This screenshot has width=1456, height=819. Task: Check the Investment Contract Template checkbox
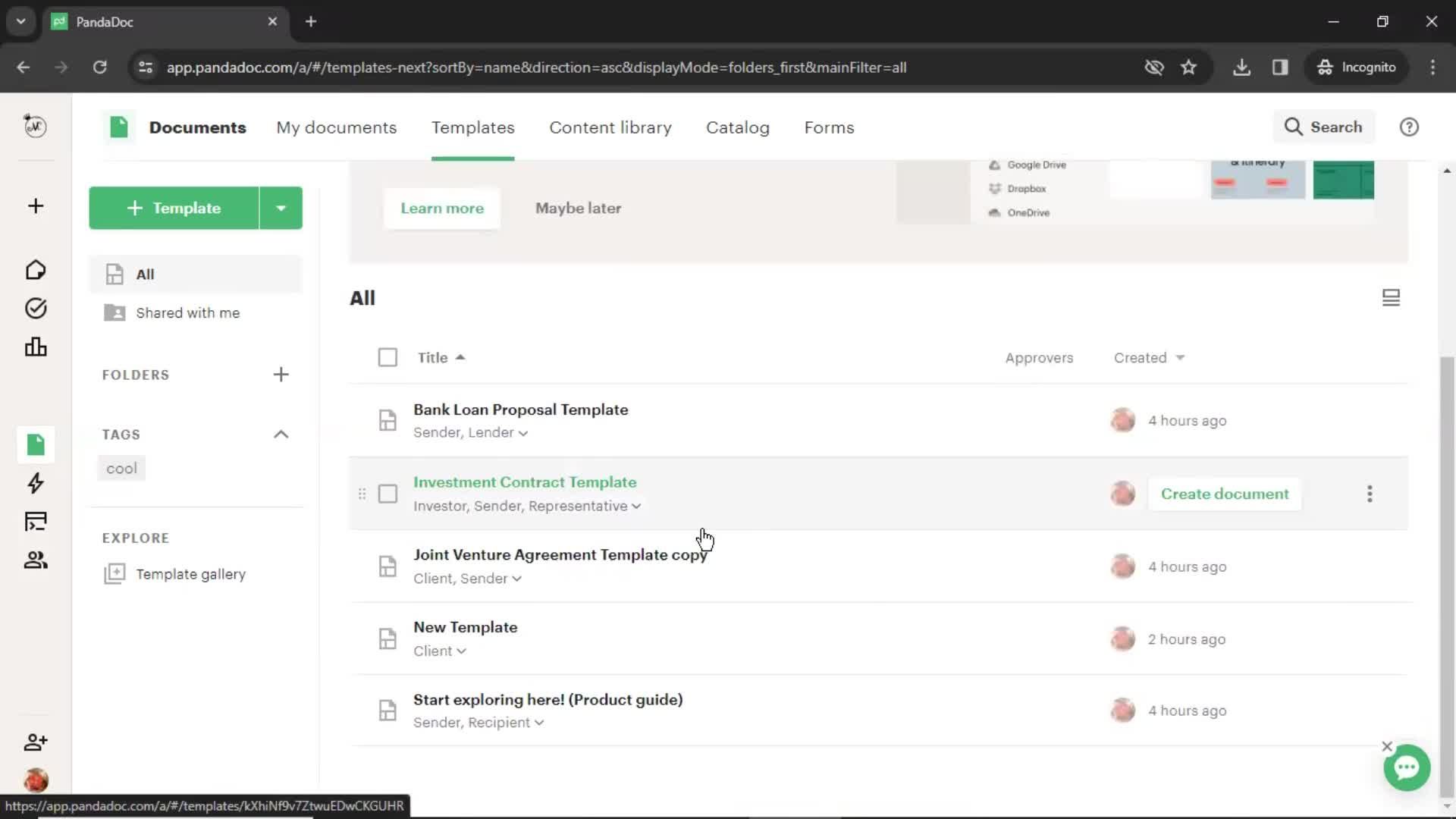(387, 493)
